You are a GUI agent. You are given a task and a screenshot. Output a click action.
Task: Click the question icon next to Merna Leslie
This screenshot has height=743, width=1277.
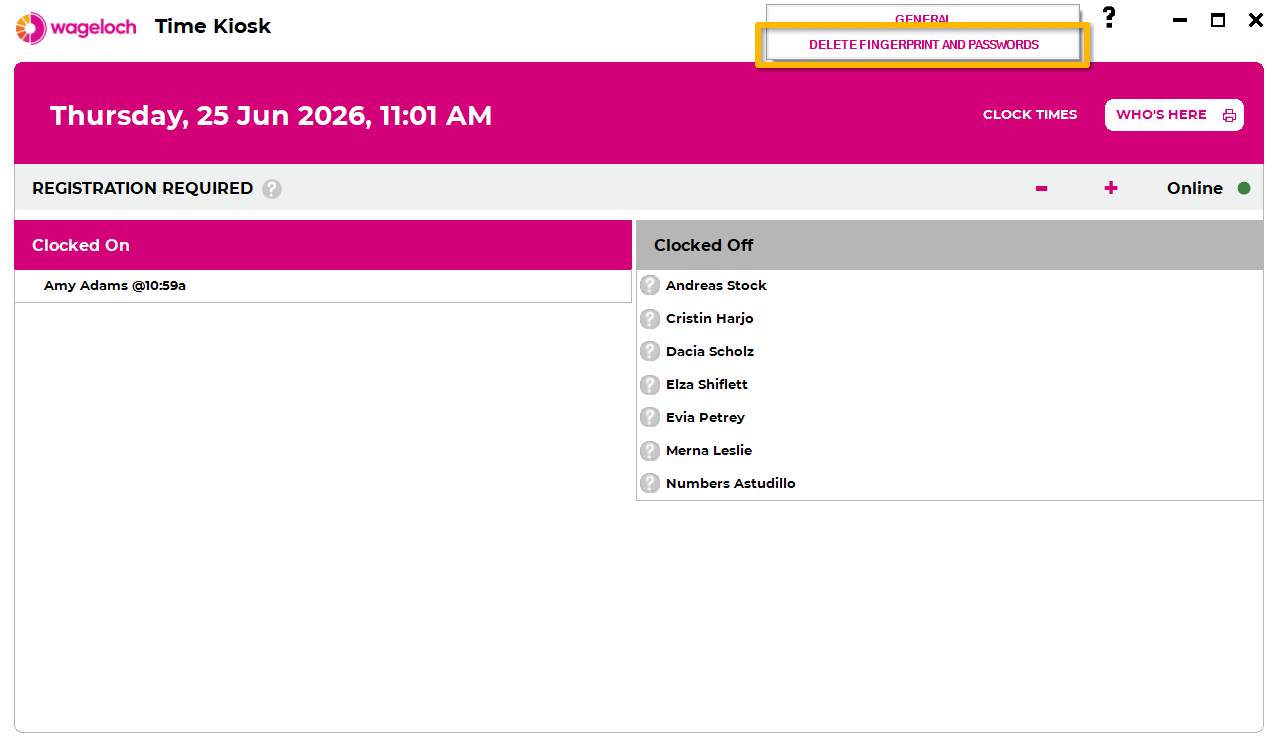coord(650,450)
